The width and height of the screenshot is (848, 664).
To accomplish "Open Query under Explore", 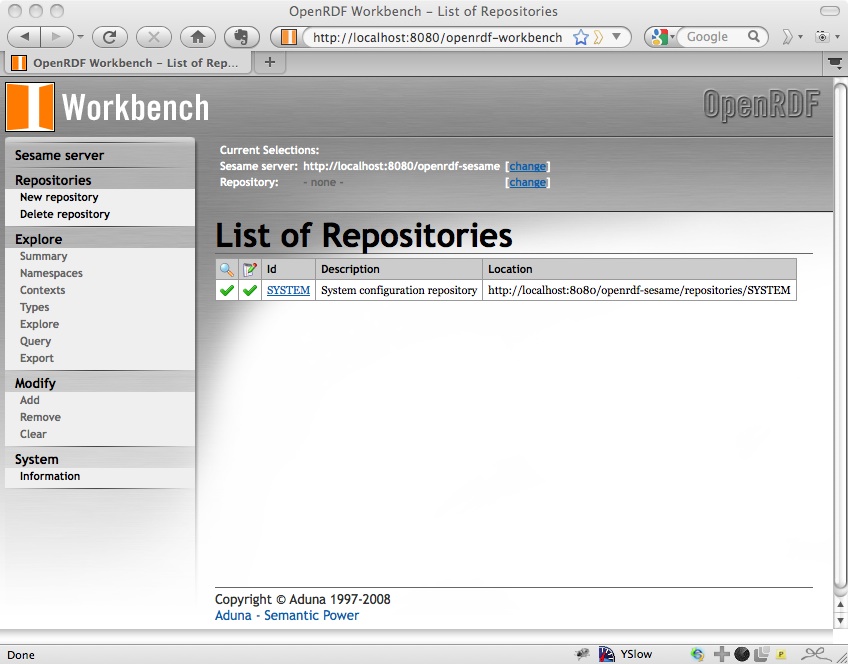I will pyautogui.click(x=35, y=341).
